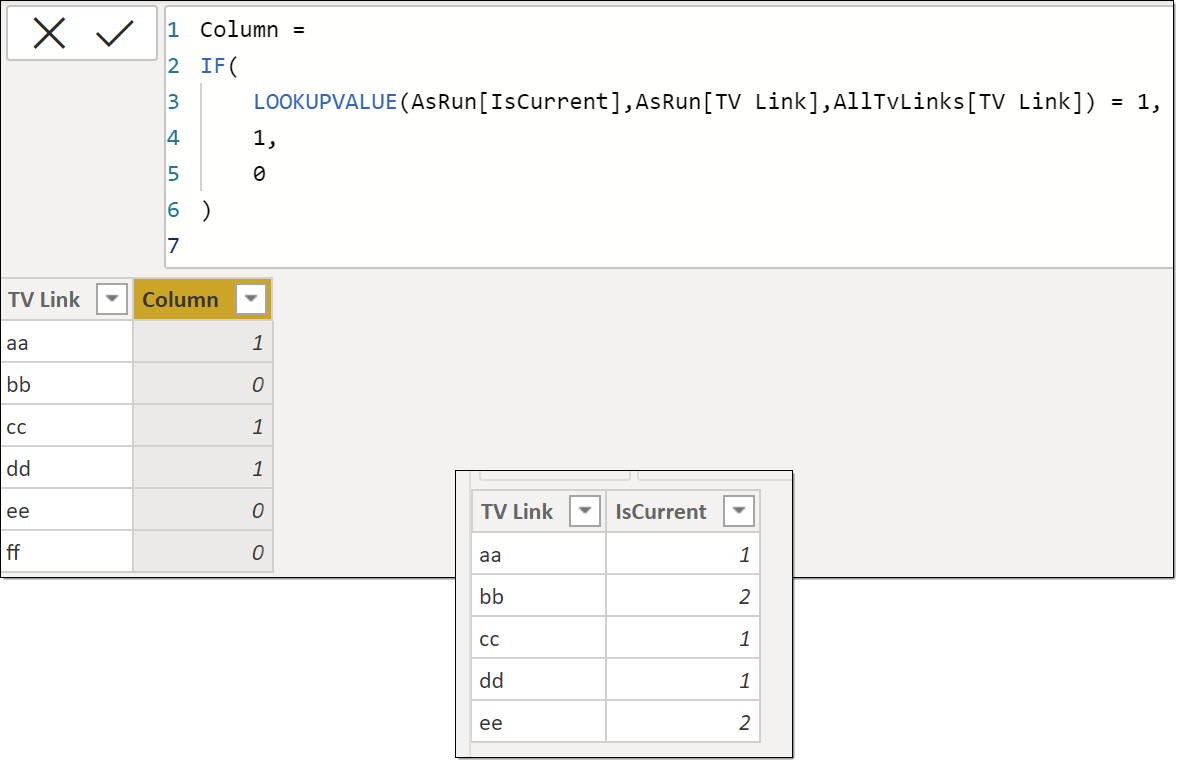Viewport: 1179px width, 763px height.
Task: Select the IsCurrent column header
Action: coord(683,511)
